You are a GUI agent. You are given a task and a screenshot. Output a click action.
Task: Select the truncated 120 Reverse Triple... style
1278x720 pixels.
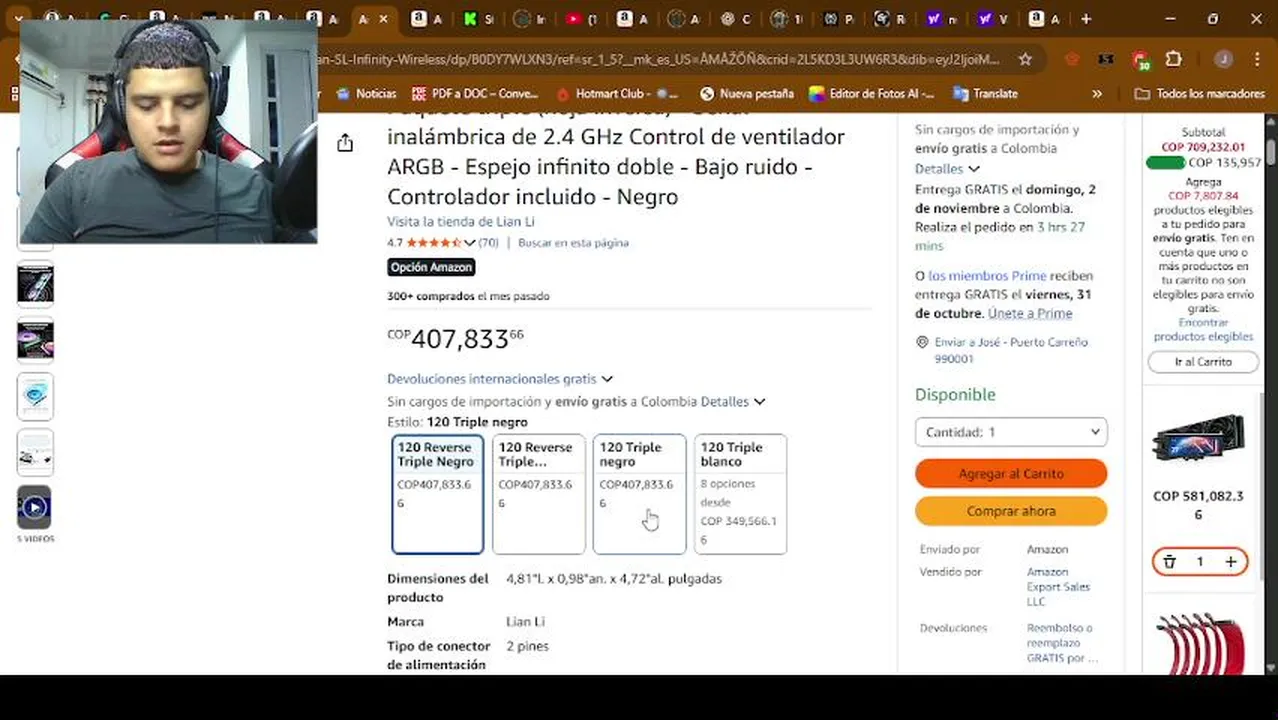[x=539, y=494]
